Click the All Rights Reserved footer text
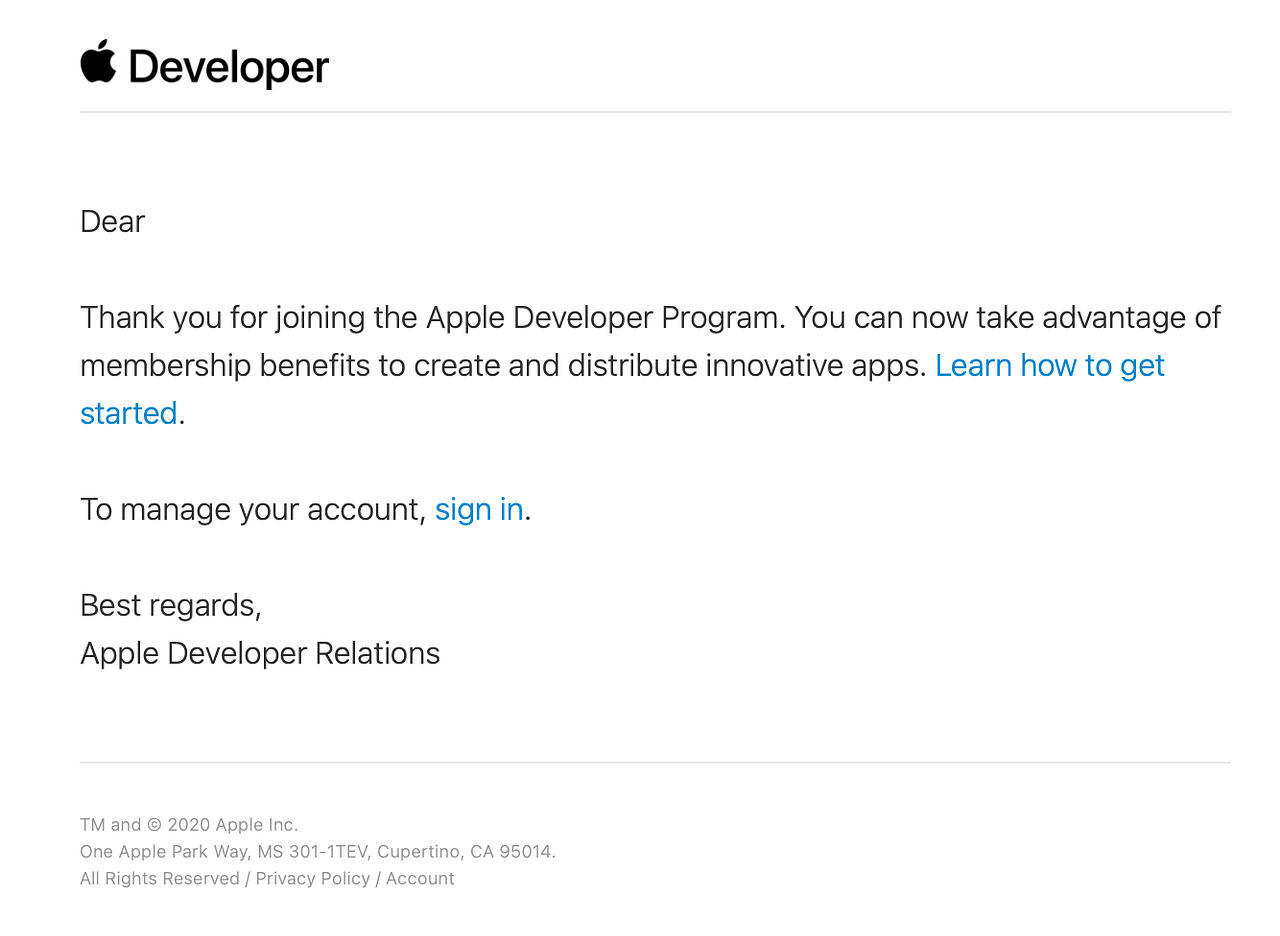 click(x=159, y=878)
